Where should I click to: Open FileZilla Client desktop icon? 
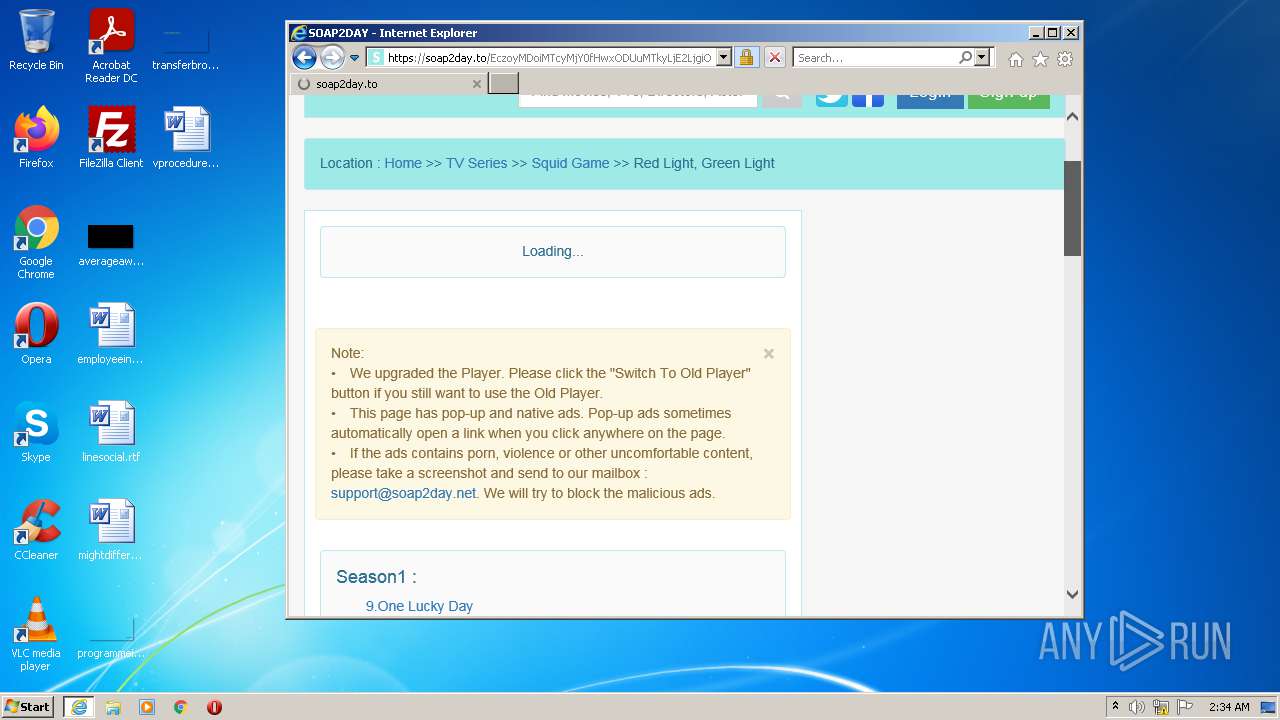pyautogui.click(x=111, y=138)
